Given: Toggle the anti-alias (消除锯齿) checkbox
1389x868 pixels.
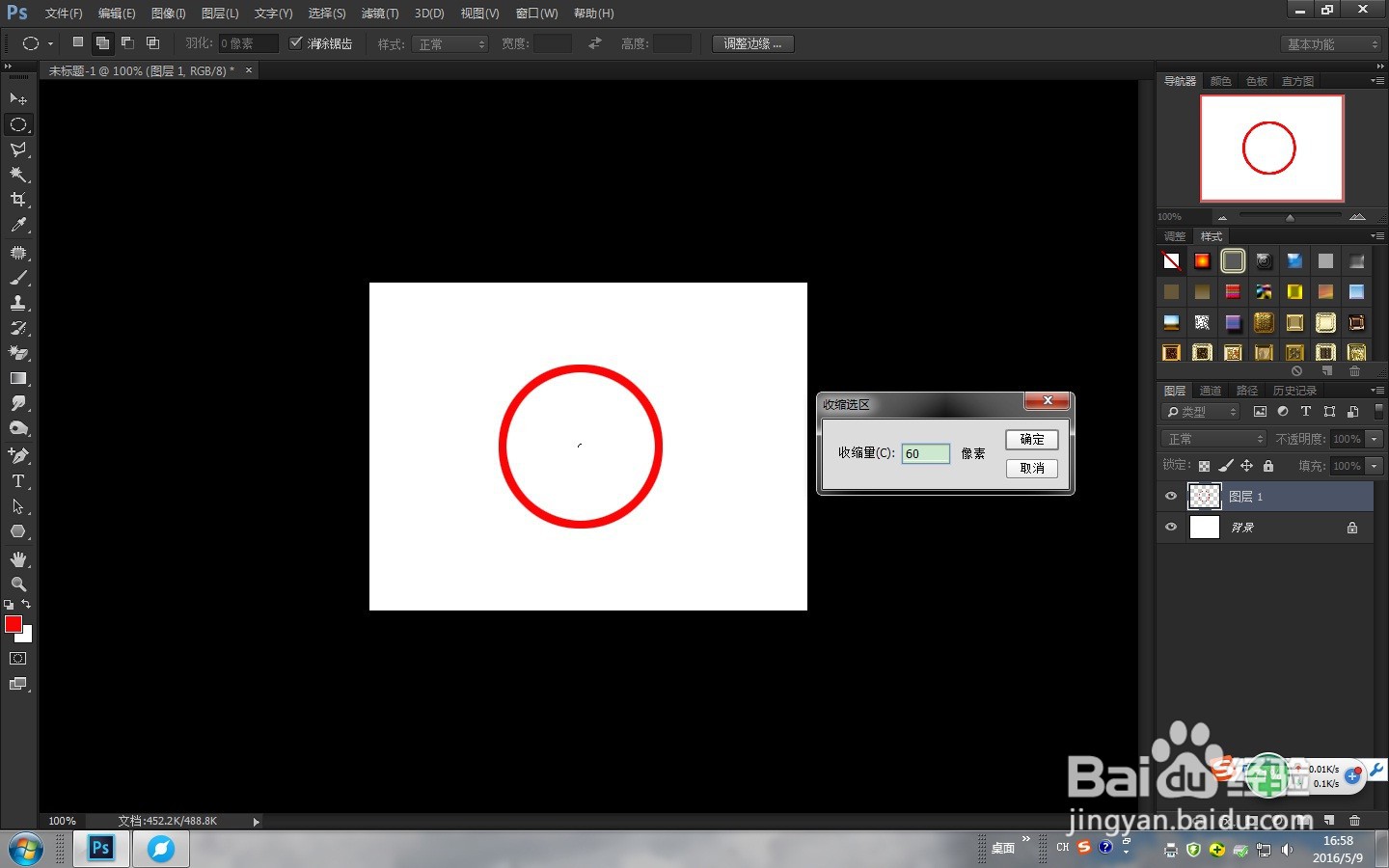Looking at the screenshot, I should tap(296, 42).
